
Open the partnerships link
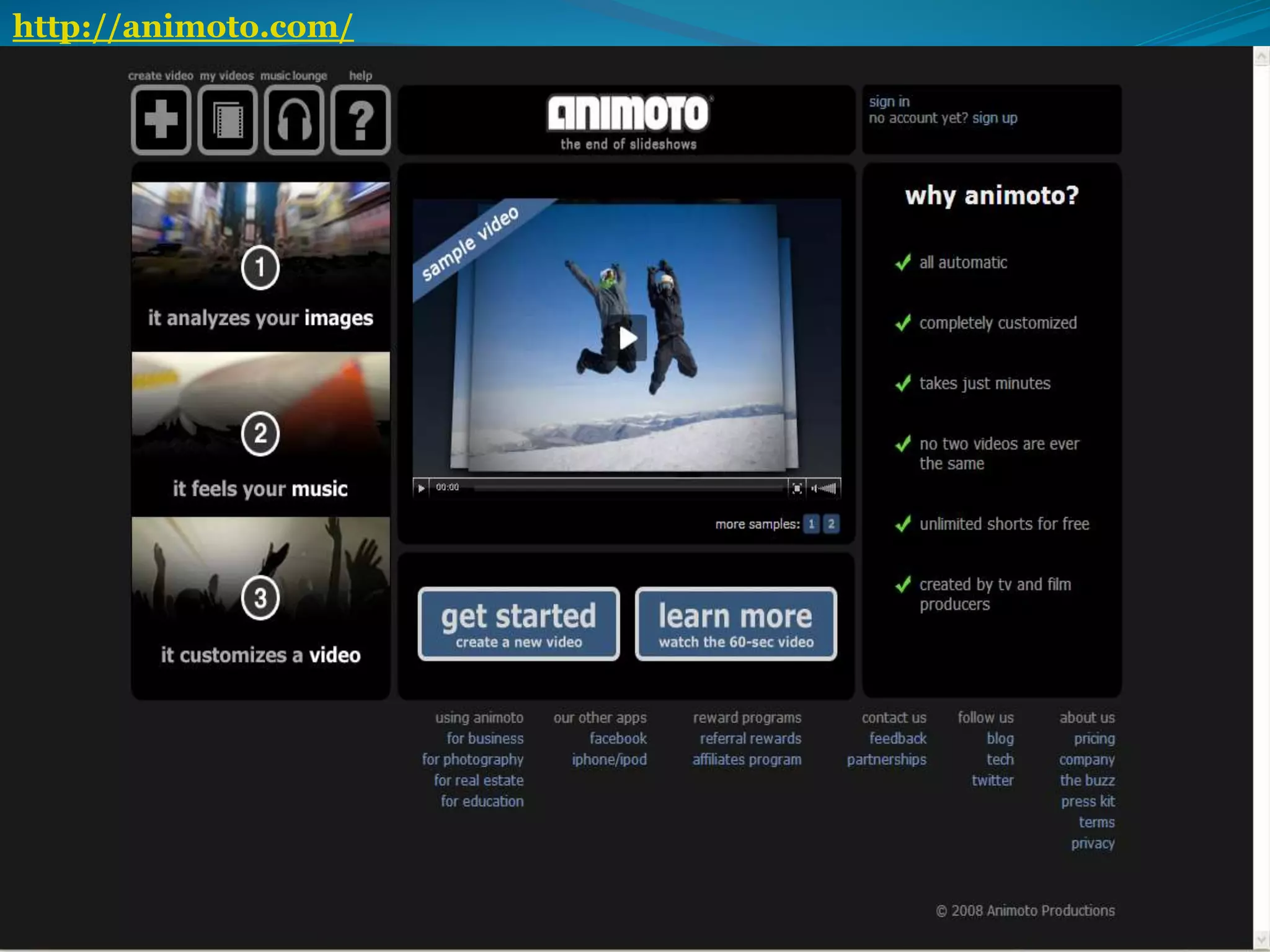(886, 760)
